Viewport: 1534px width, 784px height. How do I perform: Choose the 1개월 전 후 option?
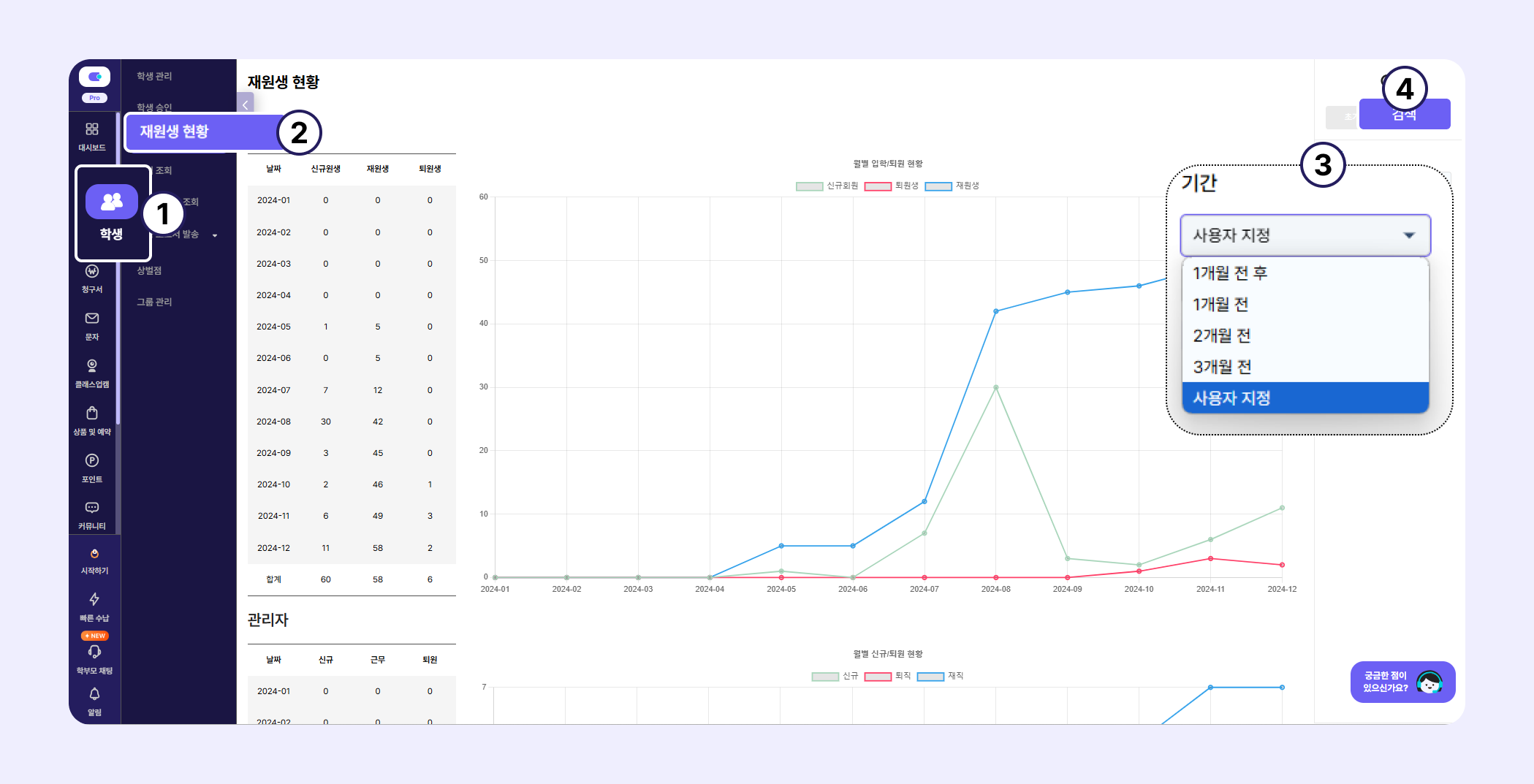(1305, 273)
